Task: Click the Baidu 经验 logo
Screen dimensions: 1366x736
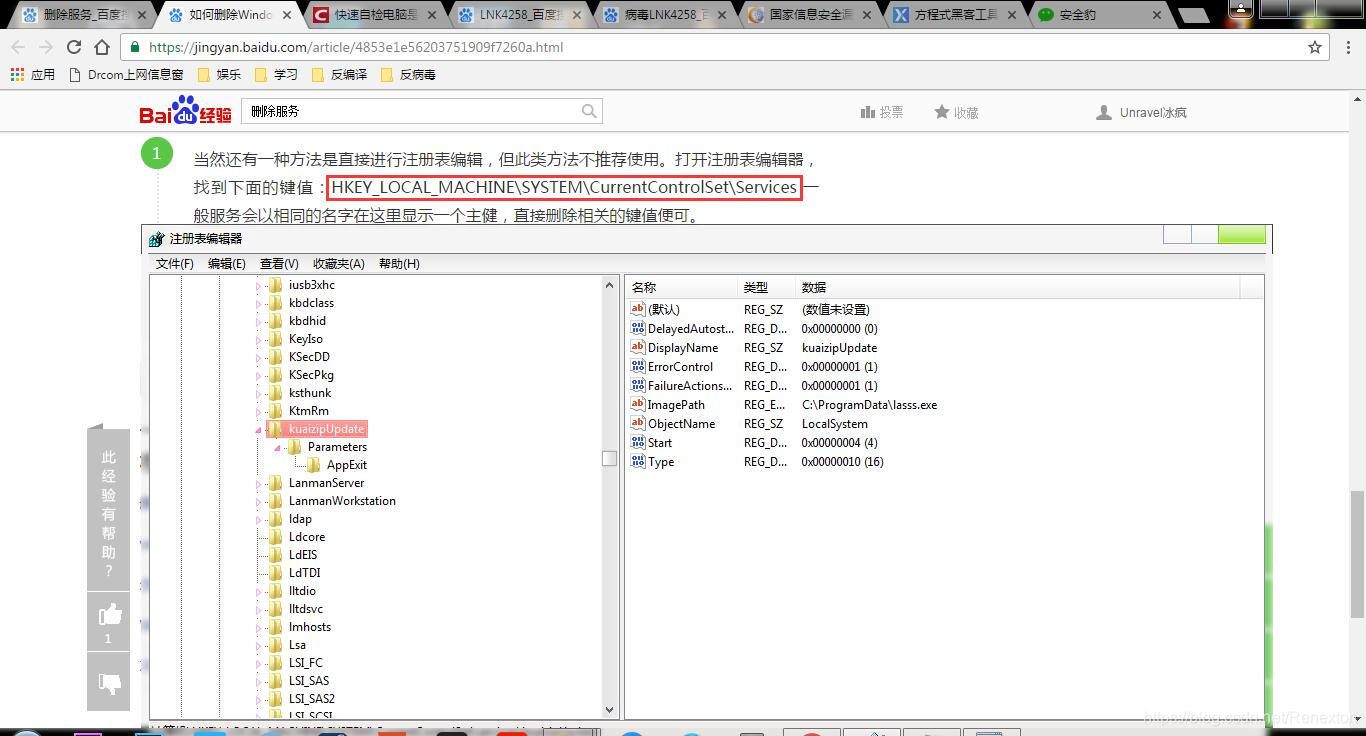Action: [185, 111]
